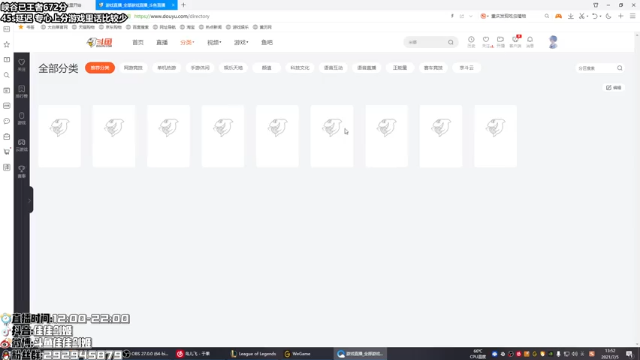Image resolution: width=640 pixels, height=360 pixels.
Task: Select the 手游休闲 category tab
Action: tap(200, 68)
